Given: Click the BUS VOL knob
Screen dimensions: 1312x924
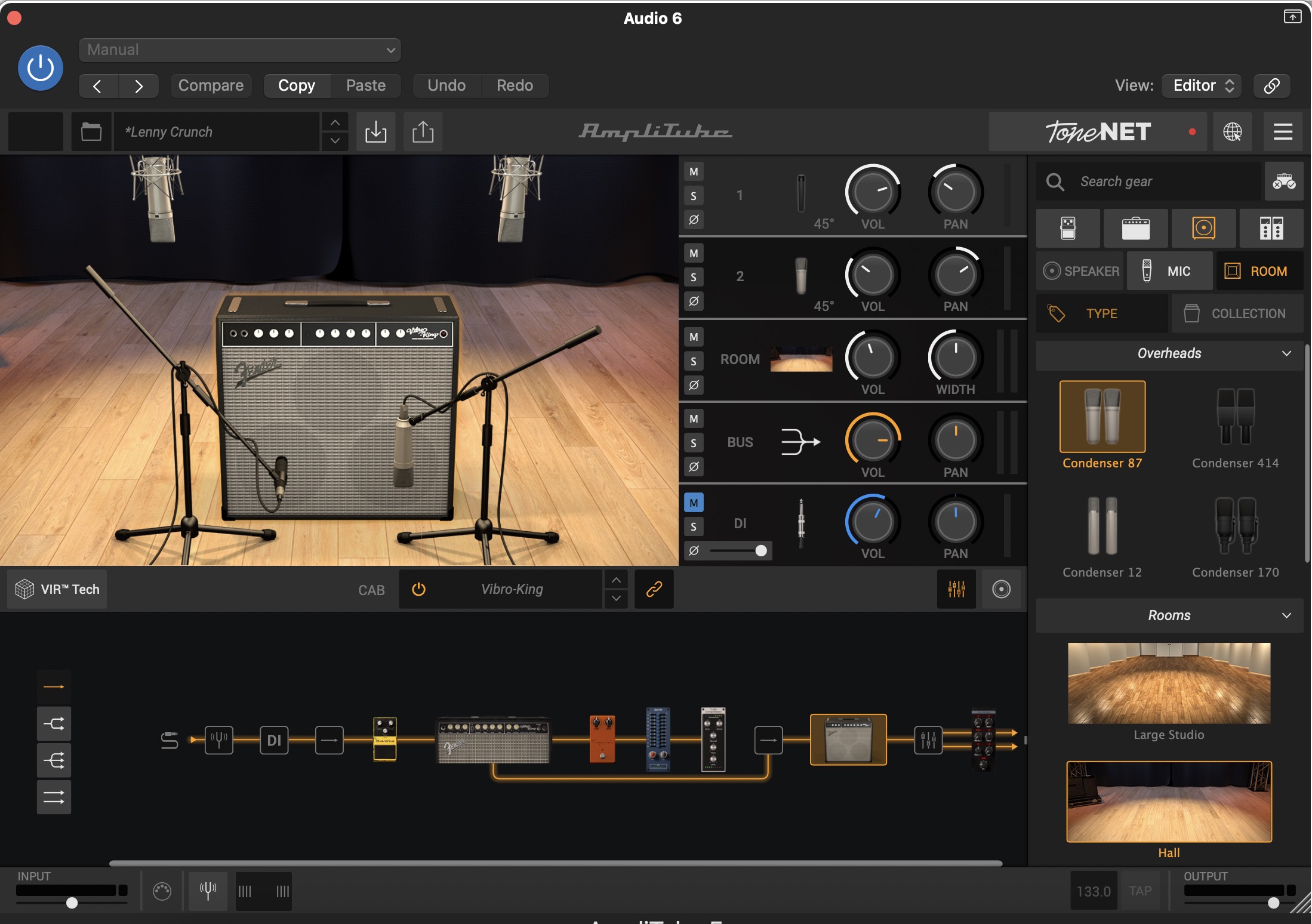Looking at the screenshot, I should [873, 441].
